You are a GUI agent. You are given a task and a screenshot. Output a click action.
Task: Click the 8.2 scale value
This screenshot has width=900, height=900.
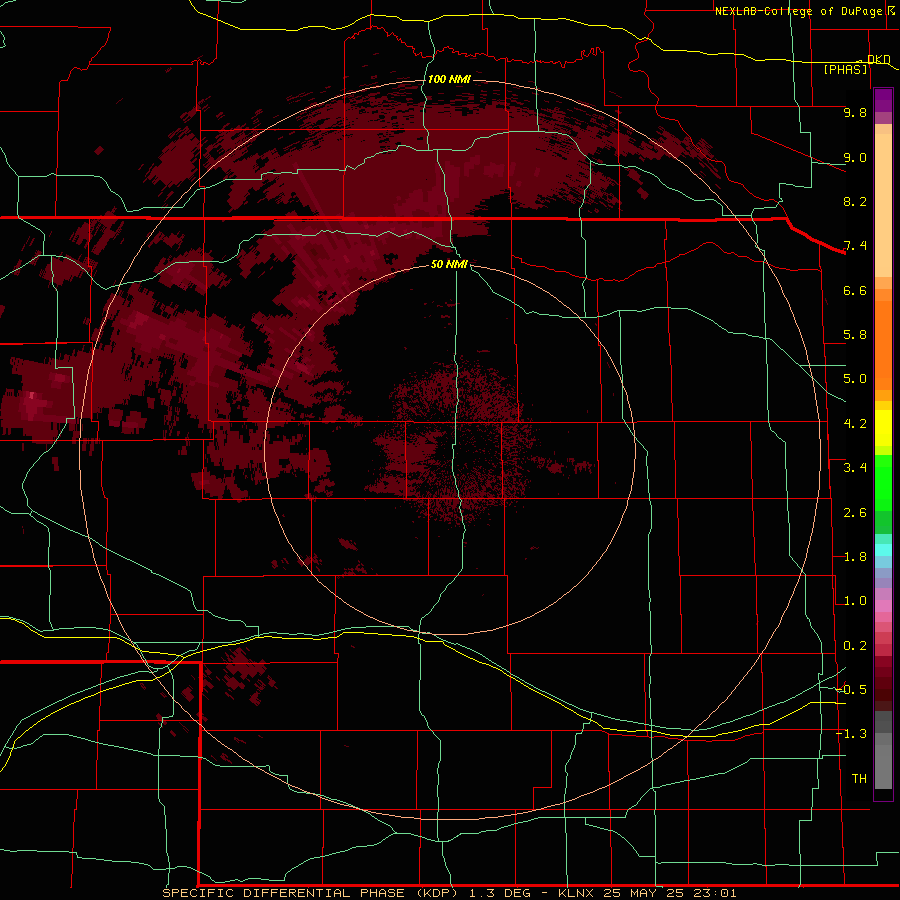click(x=855, y=201)
